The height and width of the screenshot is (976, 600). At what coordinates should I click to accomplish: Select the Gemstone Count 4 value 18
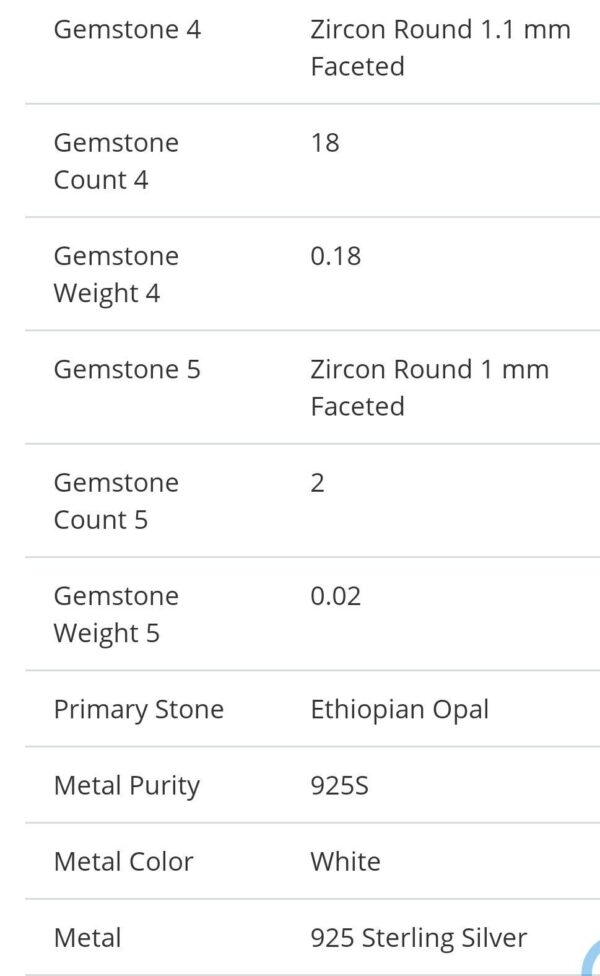click(x=325, y=143)
